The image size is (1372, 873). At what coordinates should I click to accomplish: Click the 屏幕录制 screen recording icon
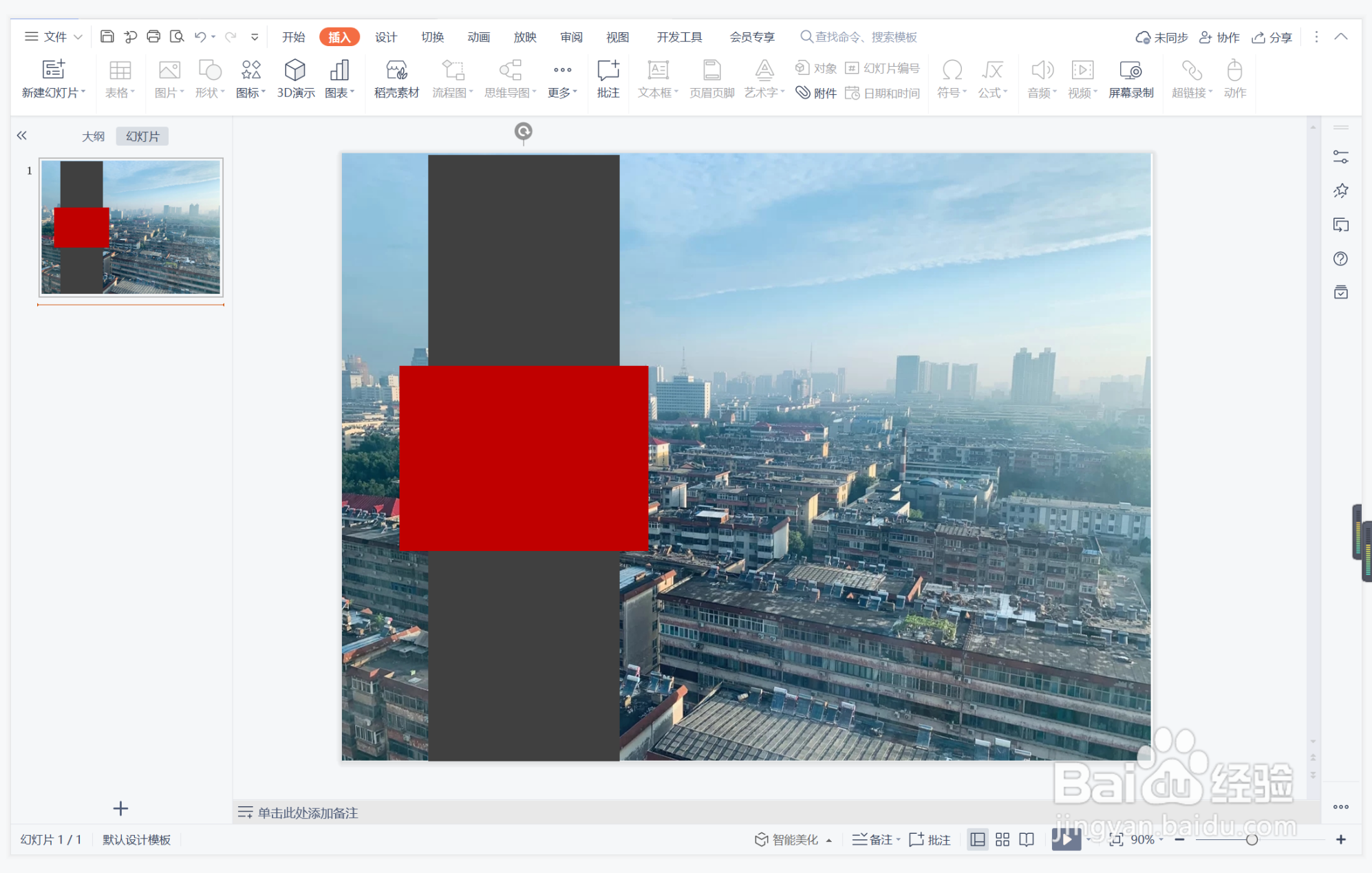pyautogui.click(x=1130, y=79)
